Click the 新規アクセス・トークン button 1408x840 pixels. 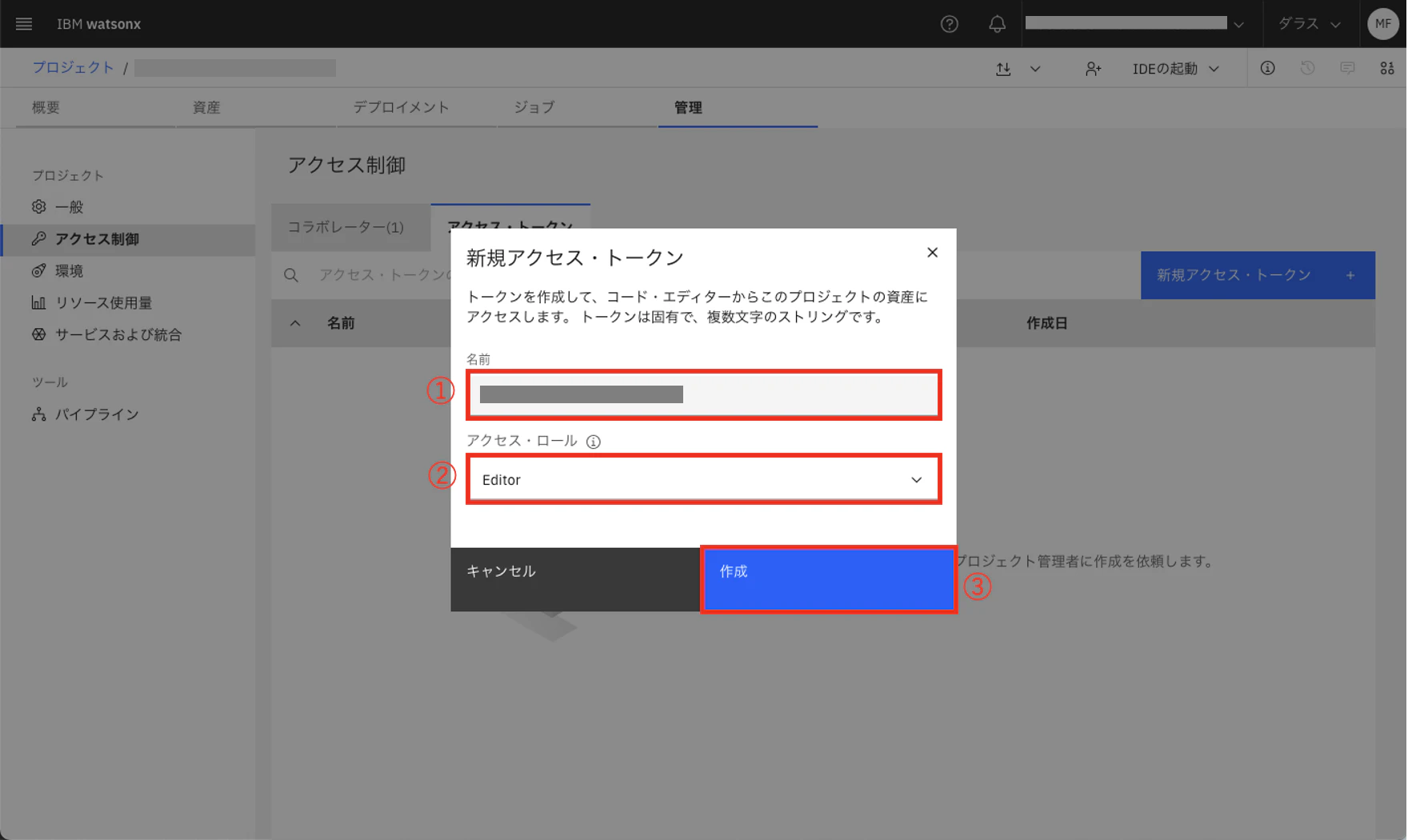pyautogui.click(x=1258, y=275)
